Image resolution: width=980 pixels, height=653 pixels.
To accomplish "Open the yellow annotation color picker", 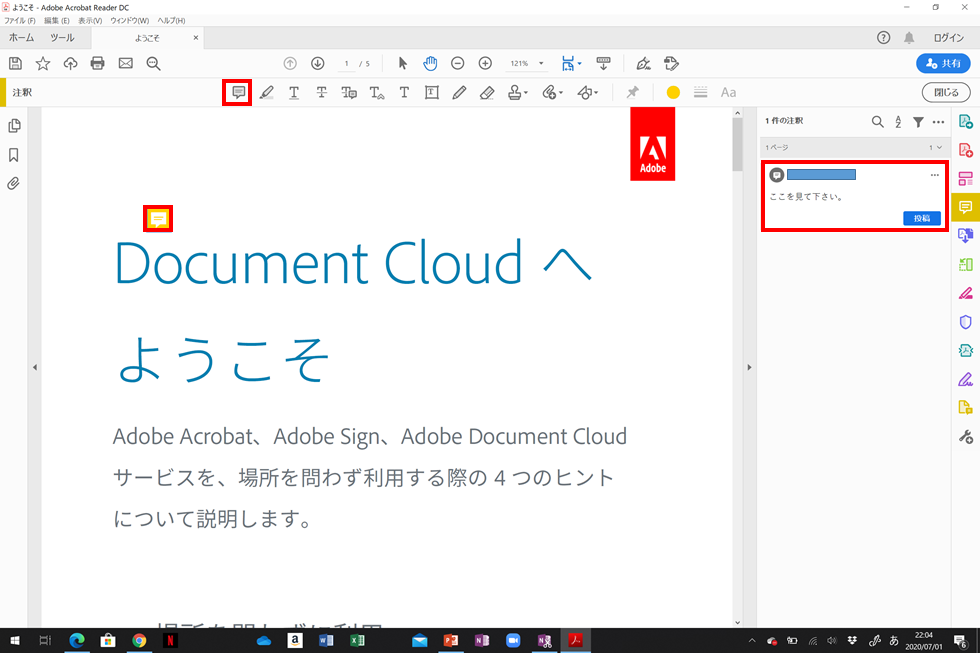I will [673, 92].
